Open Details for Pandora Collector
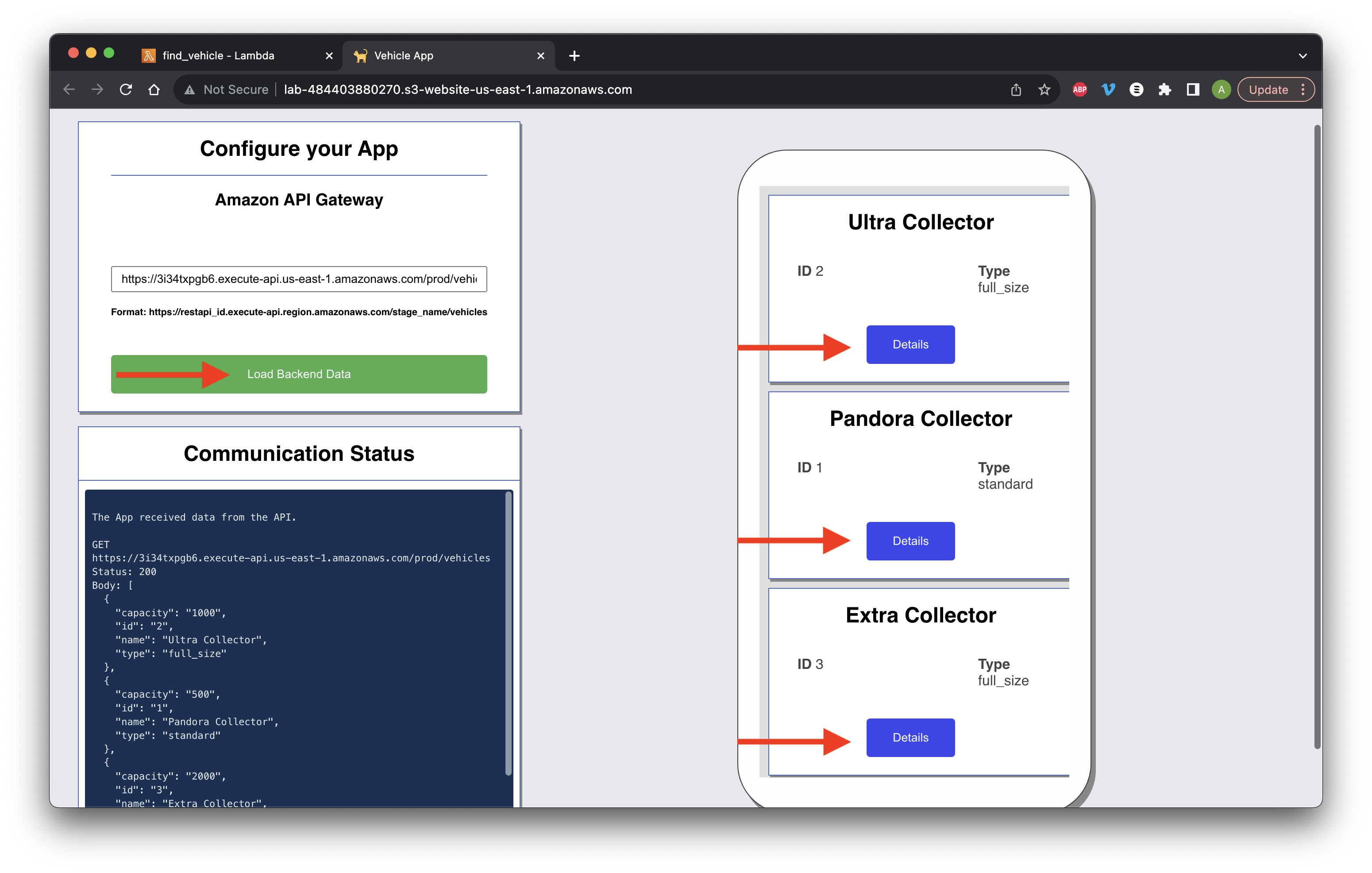This screenshot has width=1372, height=873. click(x=910, y=541)
